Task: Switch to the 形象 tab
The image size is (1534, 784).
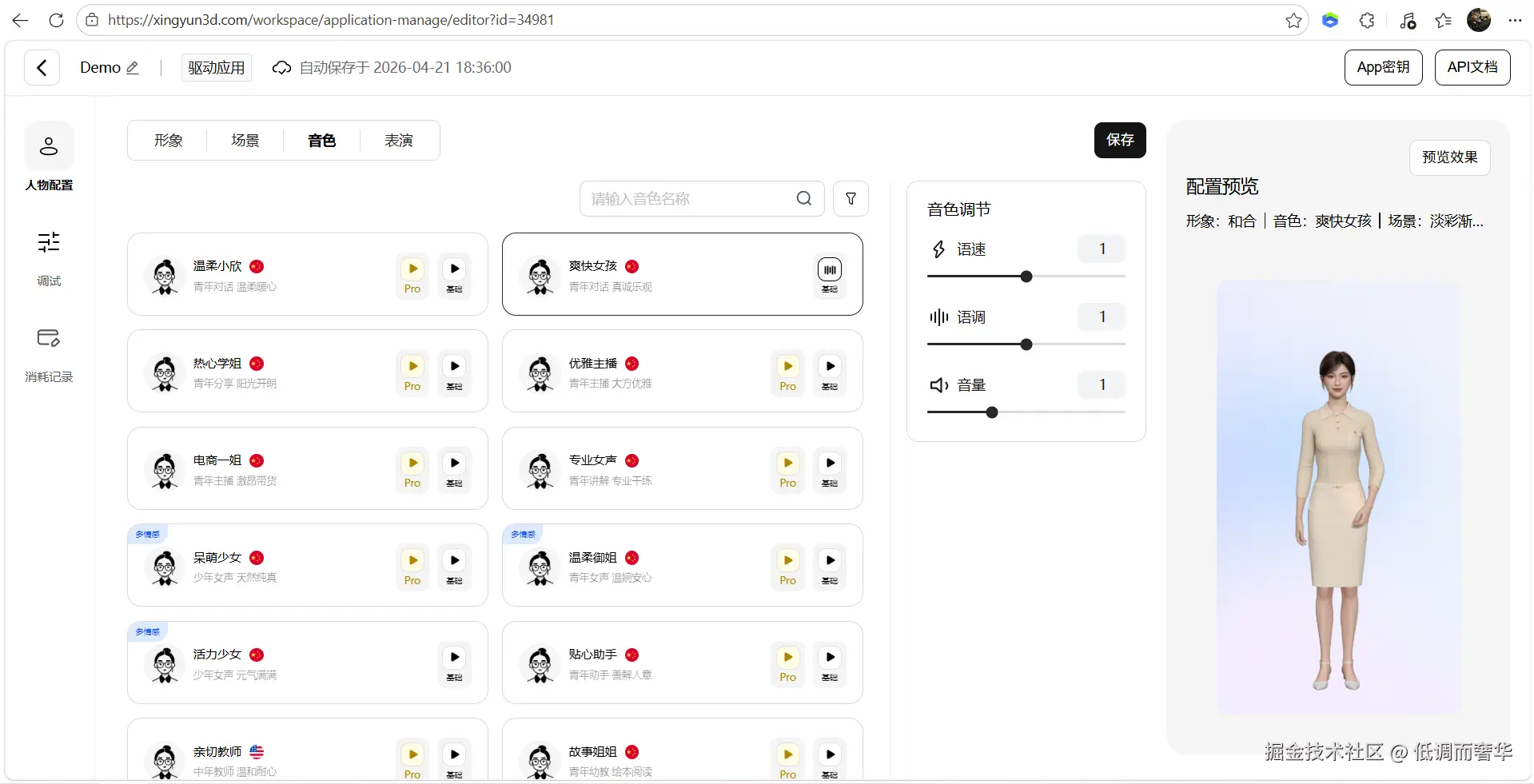Action: click(x=168, y=141)
